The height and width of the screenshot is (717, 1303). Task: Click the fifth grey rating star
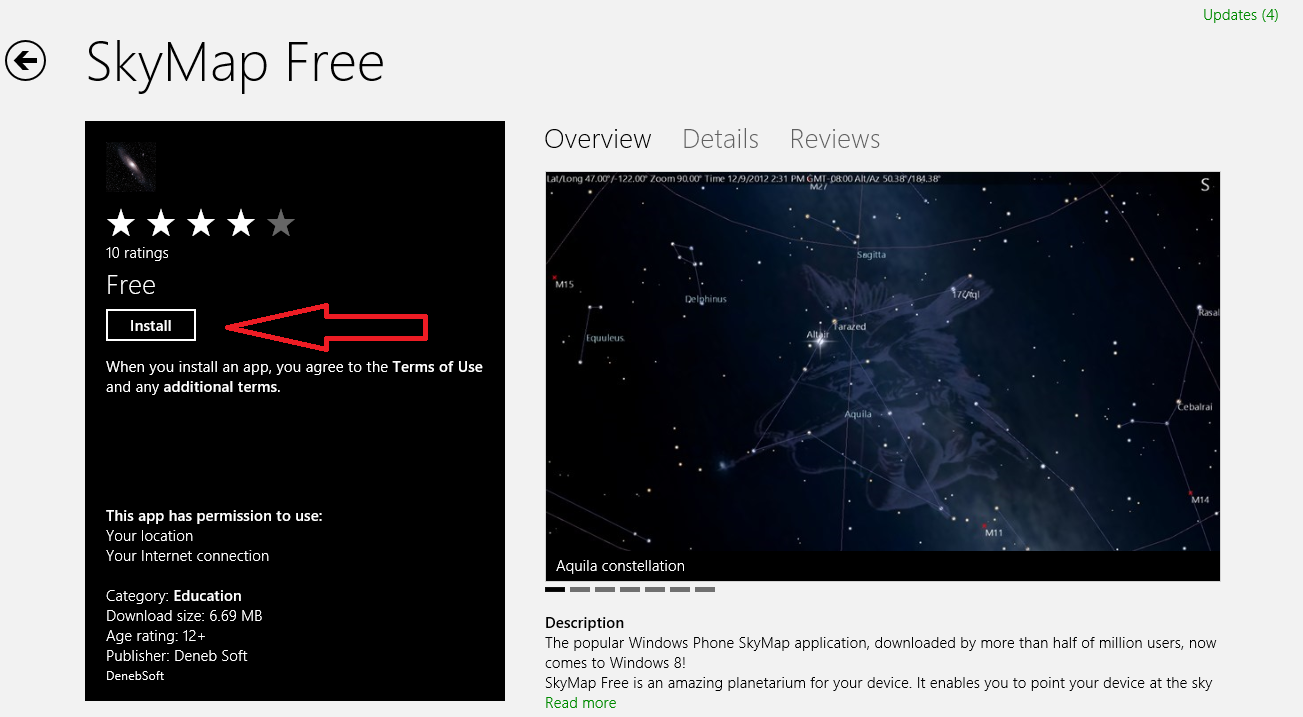(281, 223)
